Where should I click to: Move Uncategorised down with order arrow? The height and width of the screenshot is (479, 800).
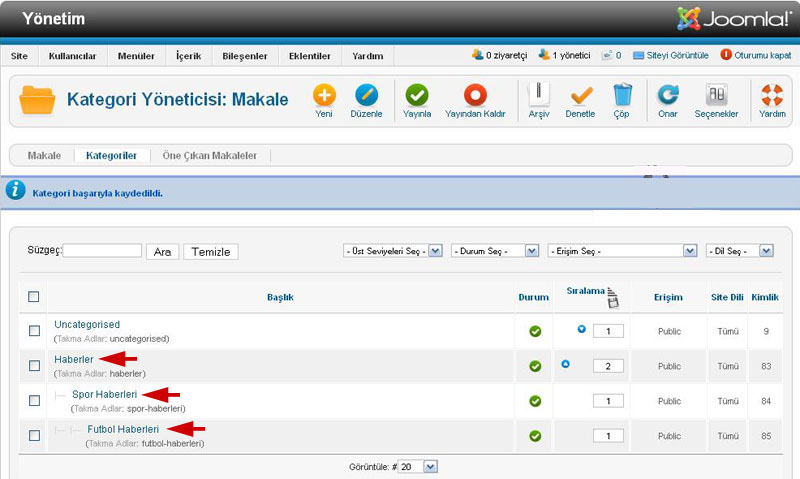[581, 329]
